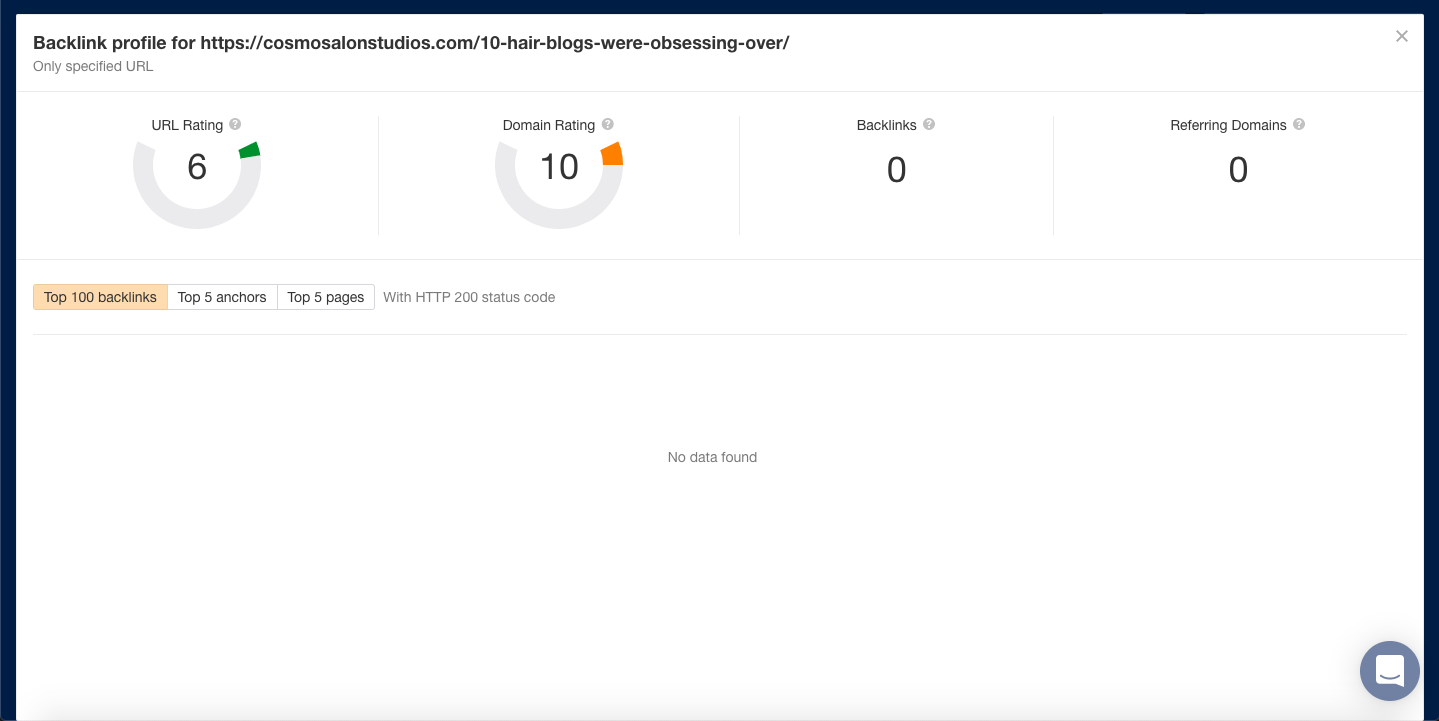The image size is (1439, 721).
Task: Click the 'No data found' message
Action: (x=712, y=456)
